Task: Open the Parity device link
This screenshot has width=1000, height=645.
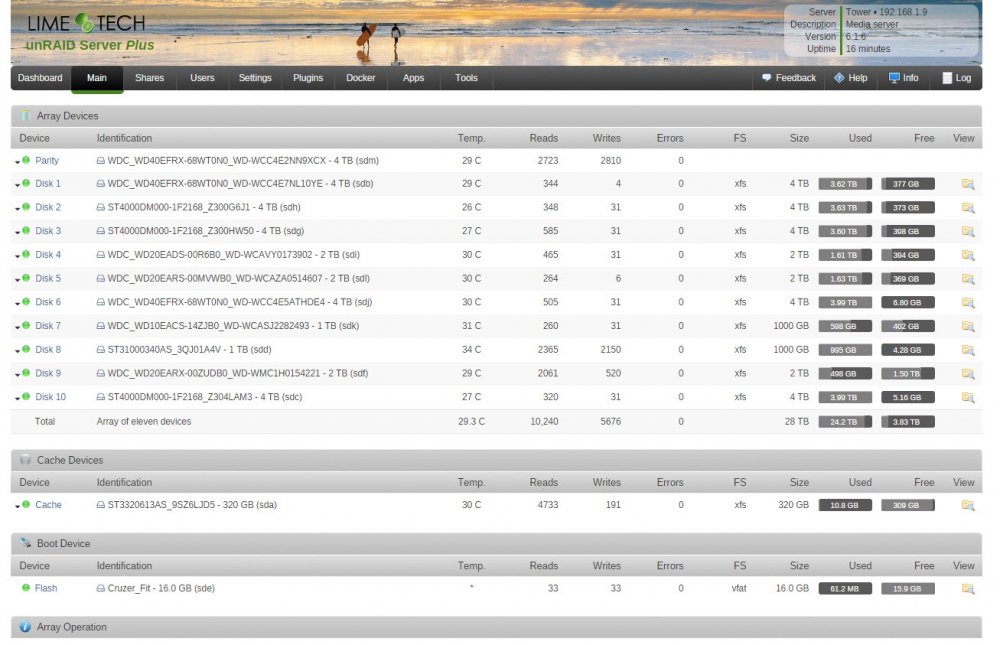Action: click(47, 161)
